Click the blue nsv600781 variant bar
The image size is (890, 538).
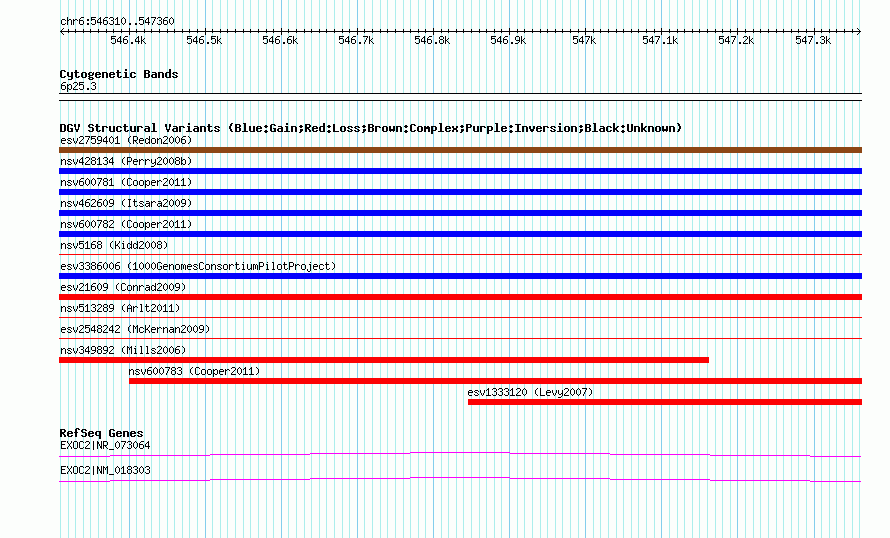(460, 192)
